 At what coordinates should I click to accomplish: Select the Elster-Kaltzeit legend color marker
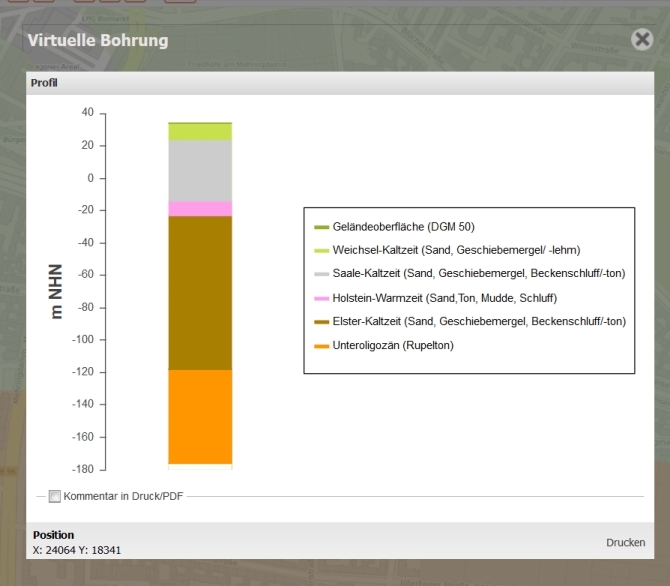[321, 322]
